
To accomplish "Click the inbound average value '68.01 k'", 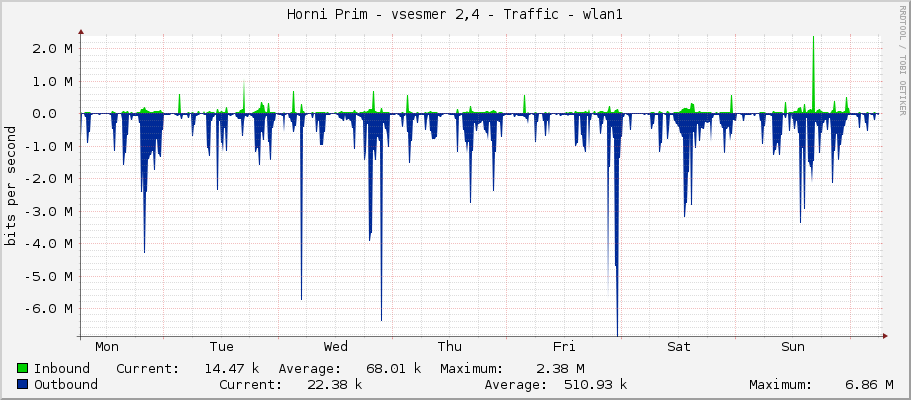I will pos(394,368).
